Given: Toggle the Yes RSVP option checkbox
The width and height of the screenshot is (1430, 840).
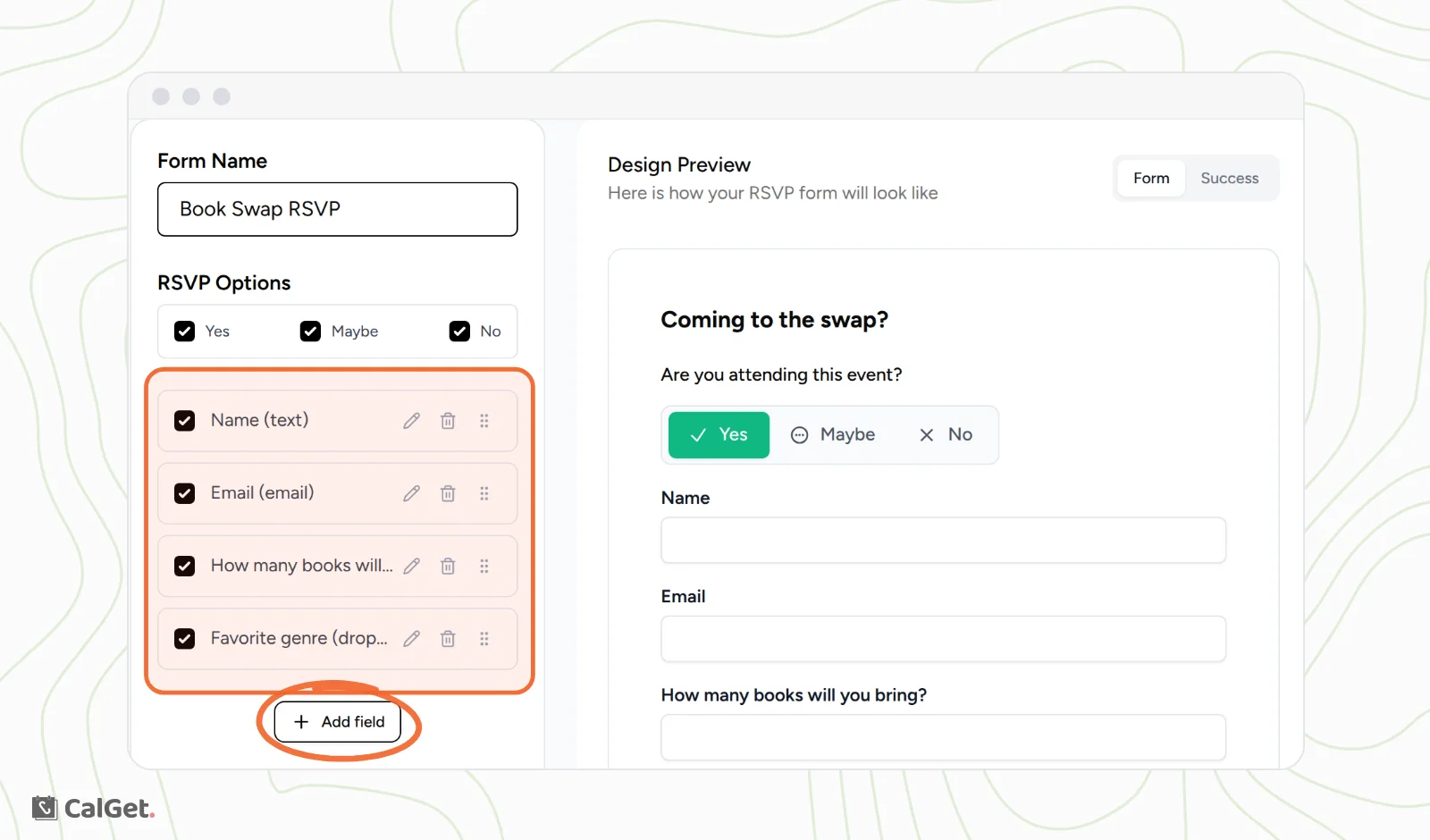Looking at the screenshot, I should 185,332.
